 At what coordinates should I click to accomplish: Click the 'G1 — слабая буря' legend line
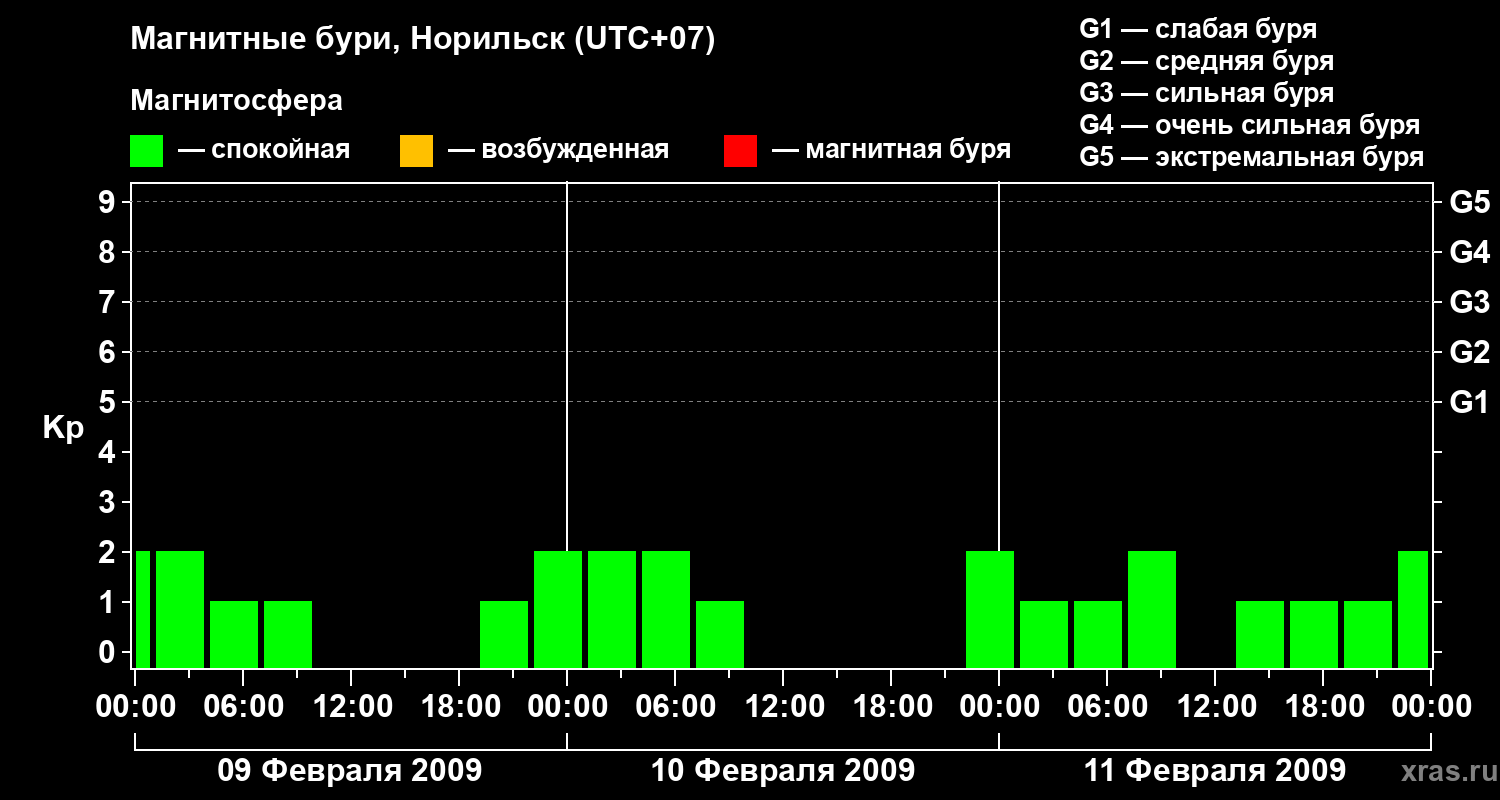pyautogui.click(x=1198, y=29)
